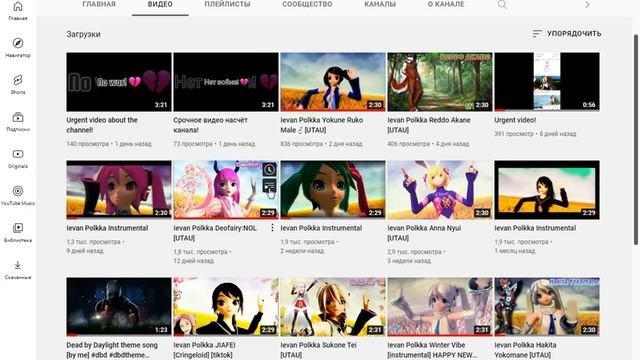Open Downloads in the sidebar

tap(18, 265)
